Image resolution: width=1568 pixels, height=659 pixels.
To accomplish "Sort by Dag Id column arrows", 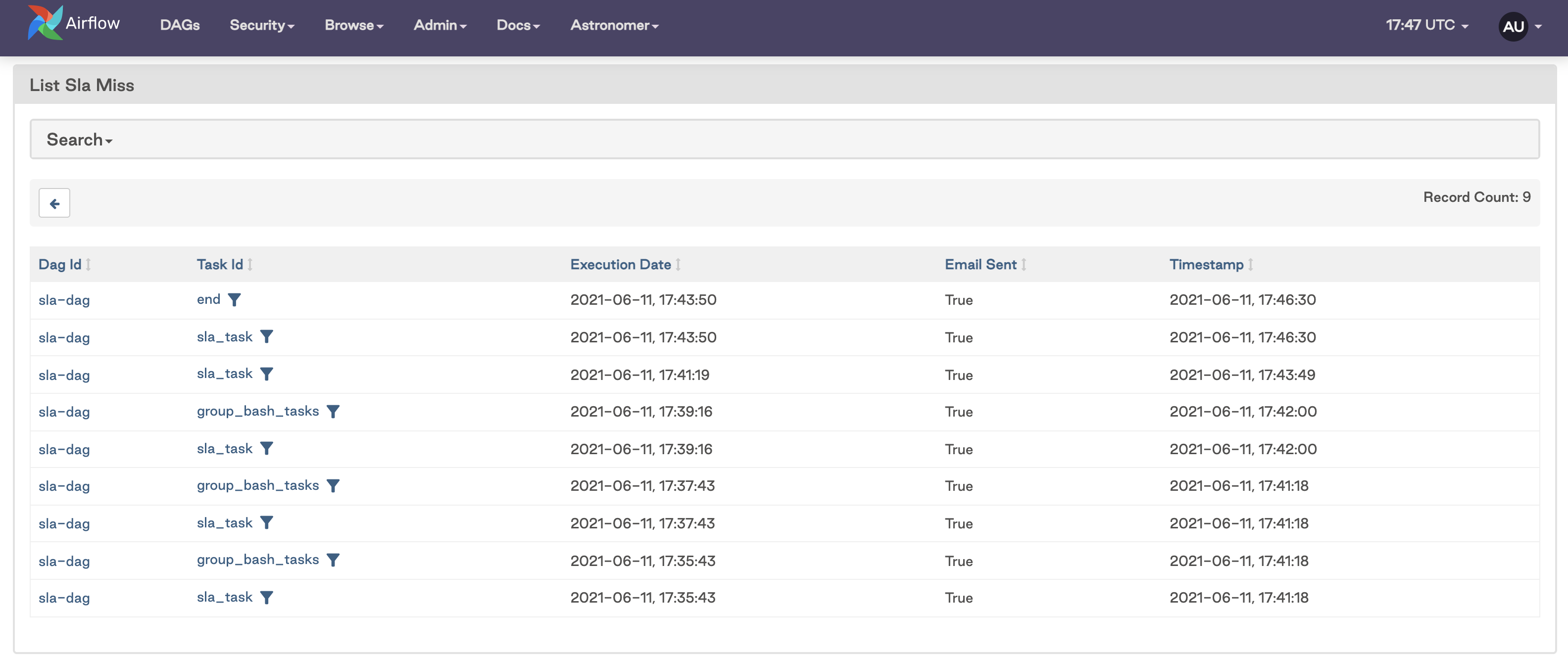I will click(88, 265).
